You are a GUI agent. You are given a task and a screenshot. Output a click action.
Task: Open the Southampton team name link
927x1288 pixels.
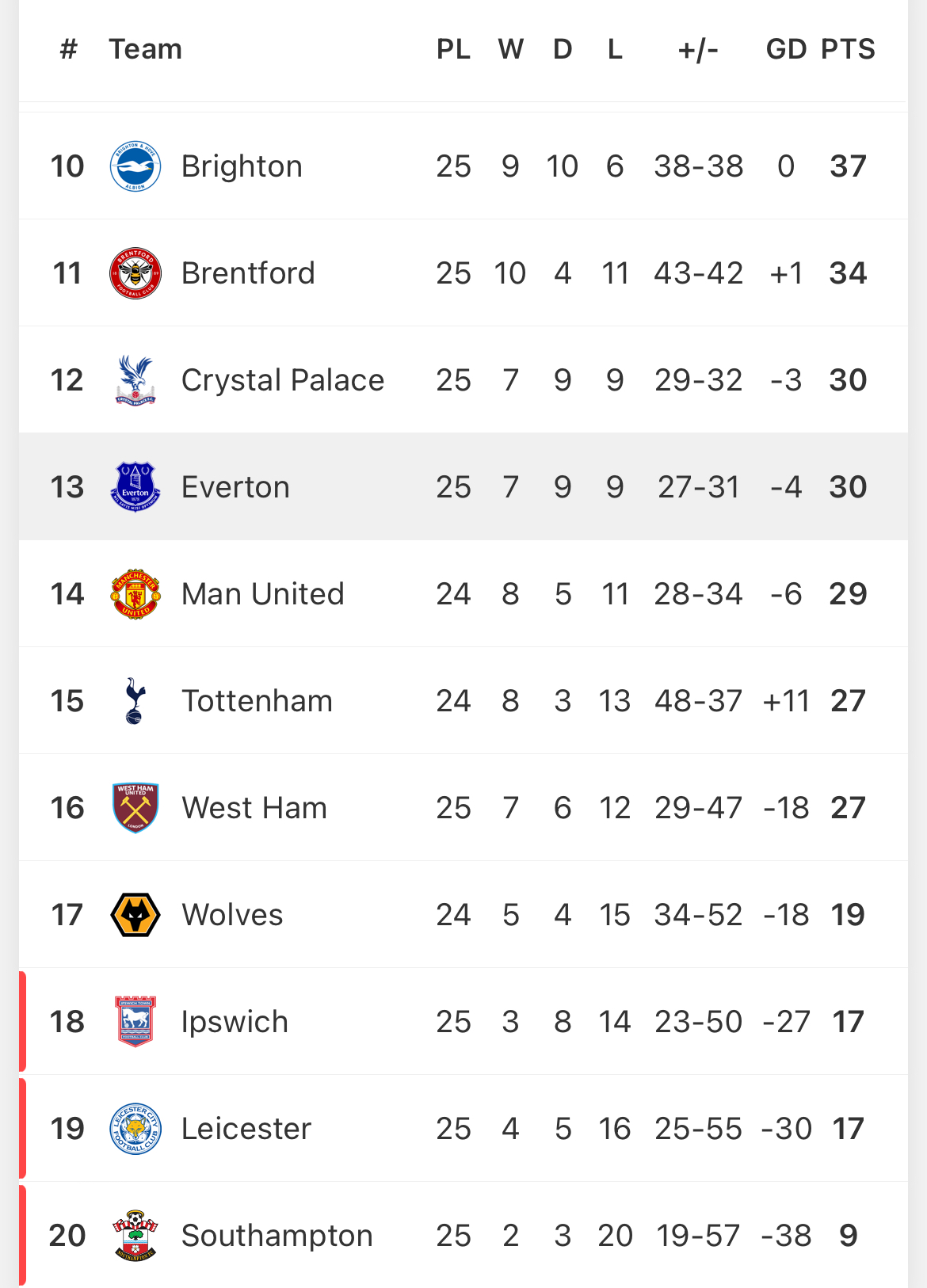pyautogui.click(x=277, y=1236)
